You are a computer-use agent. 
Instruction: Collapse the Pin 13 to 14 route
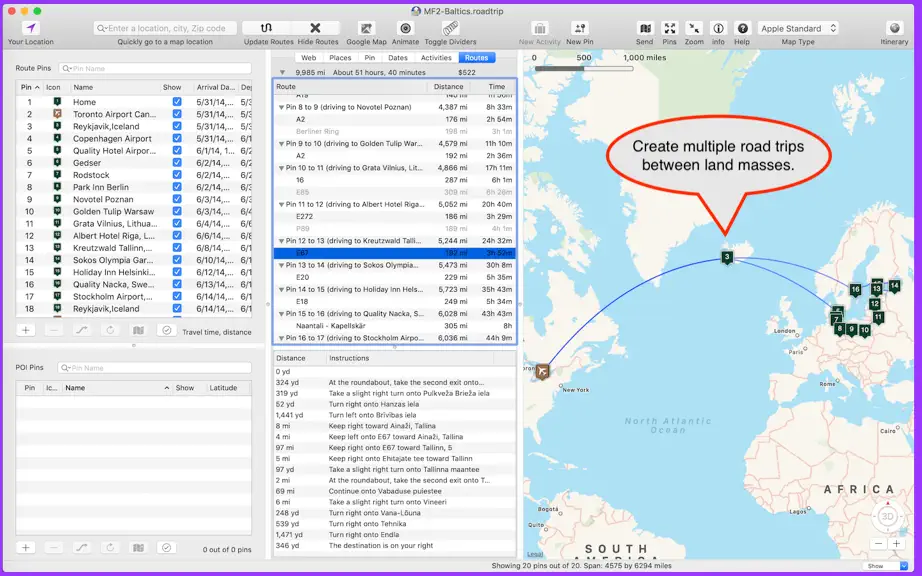pyautogui.click(x=282, y=266)
